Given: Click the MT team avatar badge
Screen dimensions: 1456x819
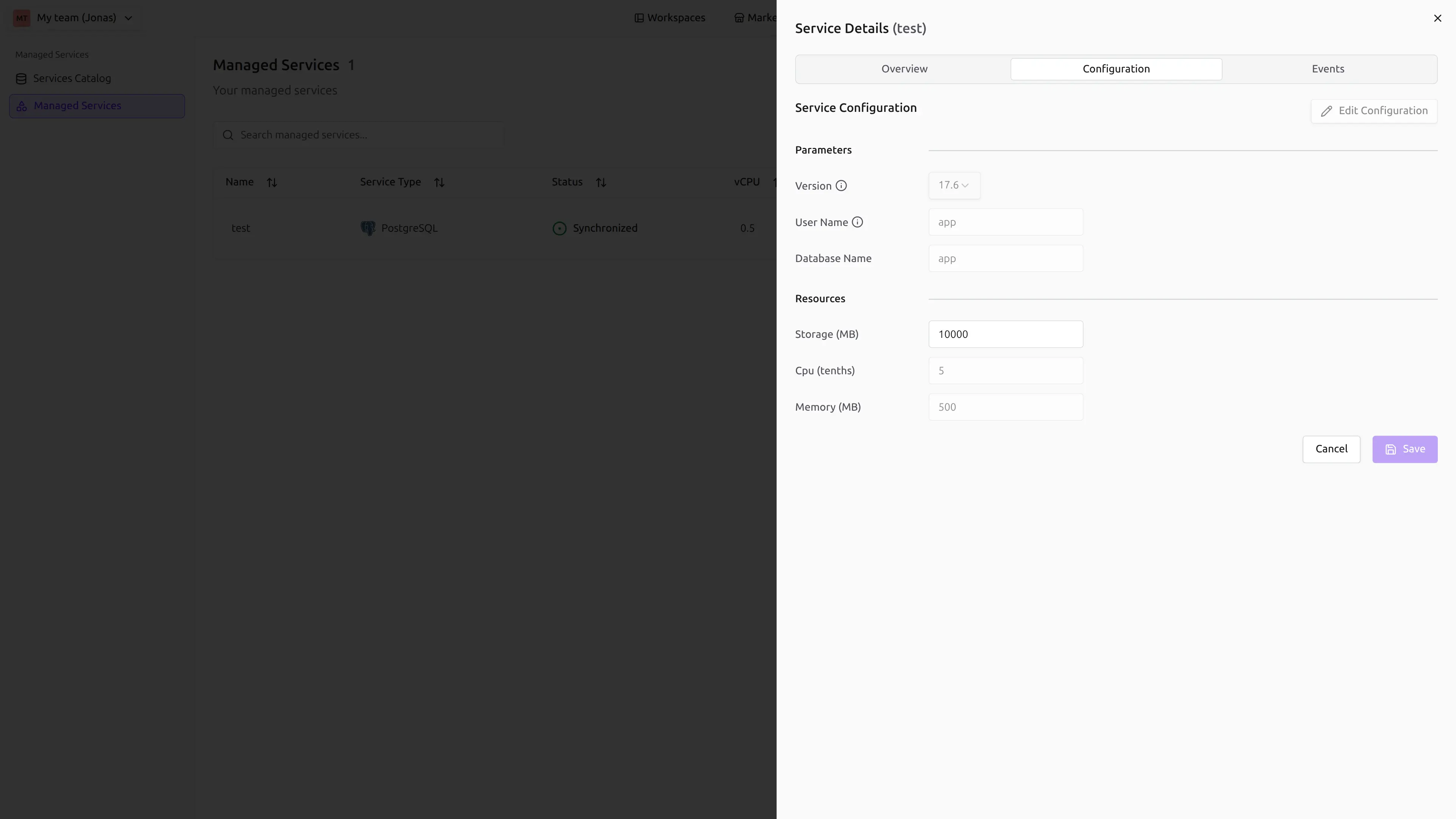Looking at the screenshot, I should click(x=22, y=17).
